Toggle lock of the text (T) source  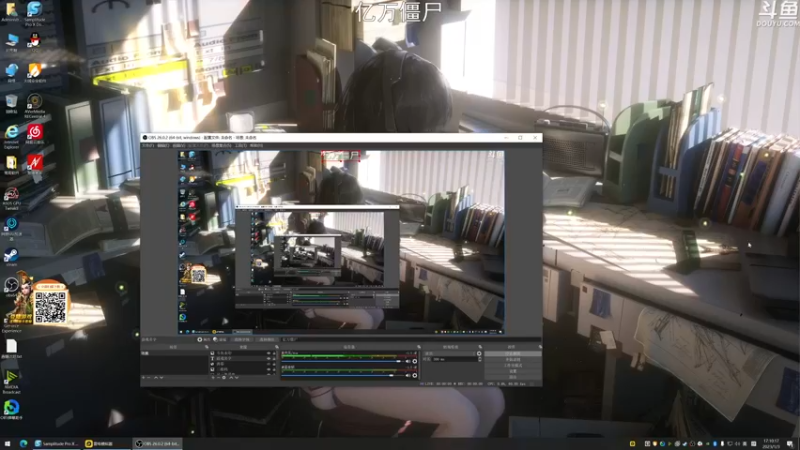[x=274, y=358]
